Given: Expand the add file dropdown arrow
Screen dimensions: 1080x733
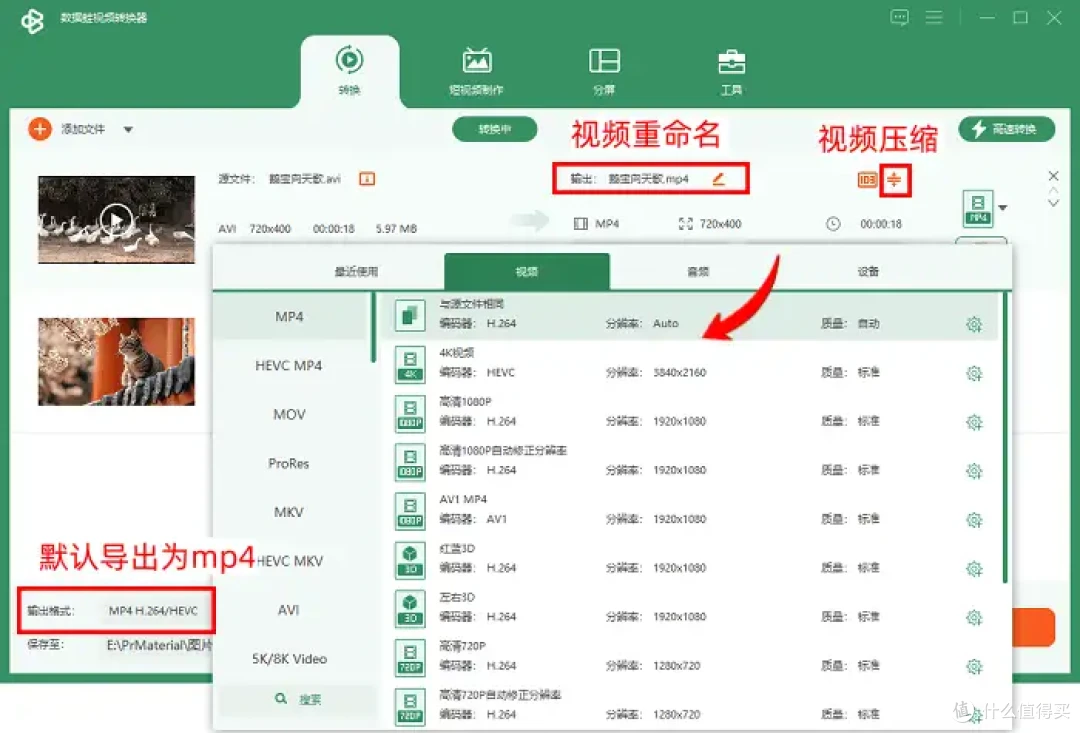Looking at the screenshot, I should (128, 130).
